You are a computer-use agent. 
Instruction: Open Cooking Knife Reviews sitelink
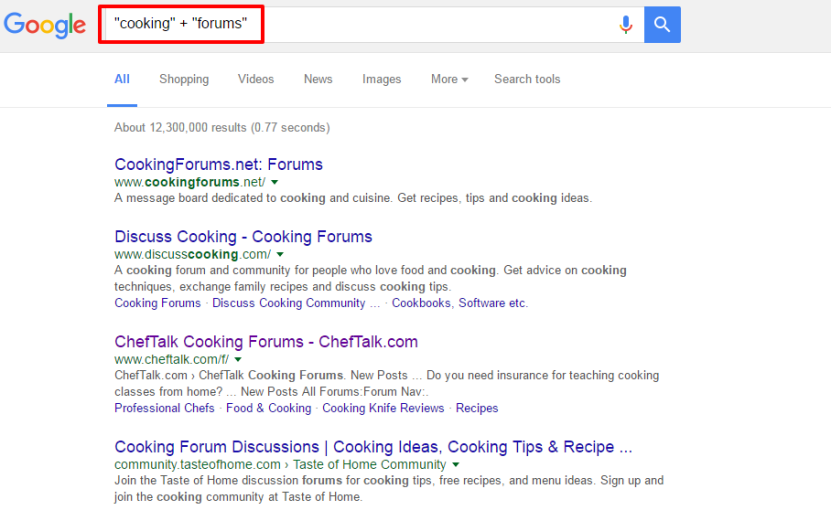(383, 408)
